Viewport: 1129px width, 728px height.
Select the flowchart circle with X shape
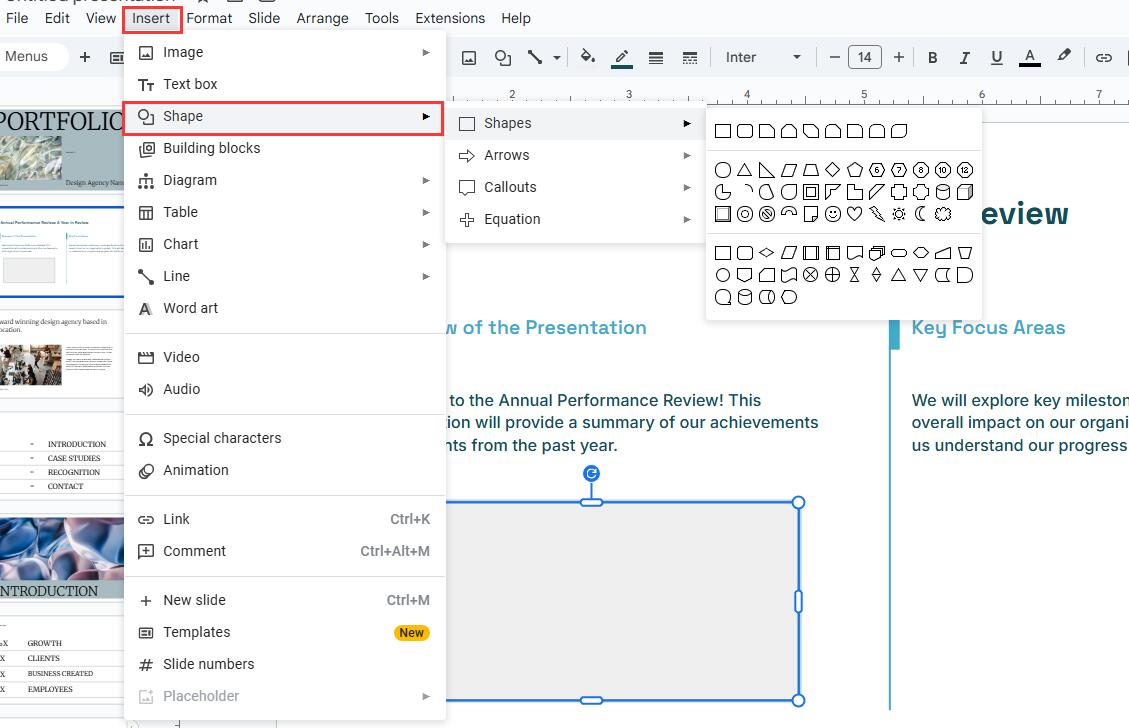[x=811, y=275]
